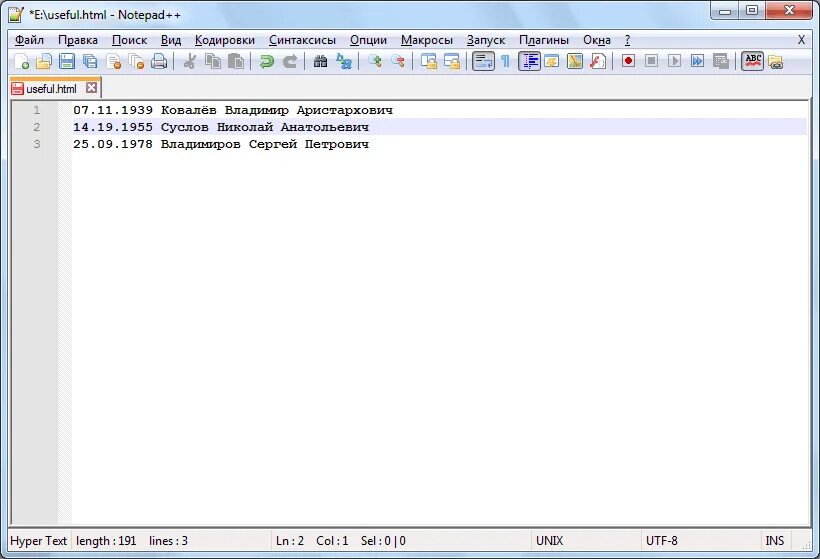Click the Save recorded macro icon
The height and width of the screenshot is (559, 820).
[720, 61]
